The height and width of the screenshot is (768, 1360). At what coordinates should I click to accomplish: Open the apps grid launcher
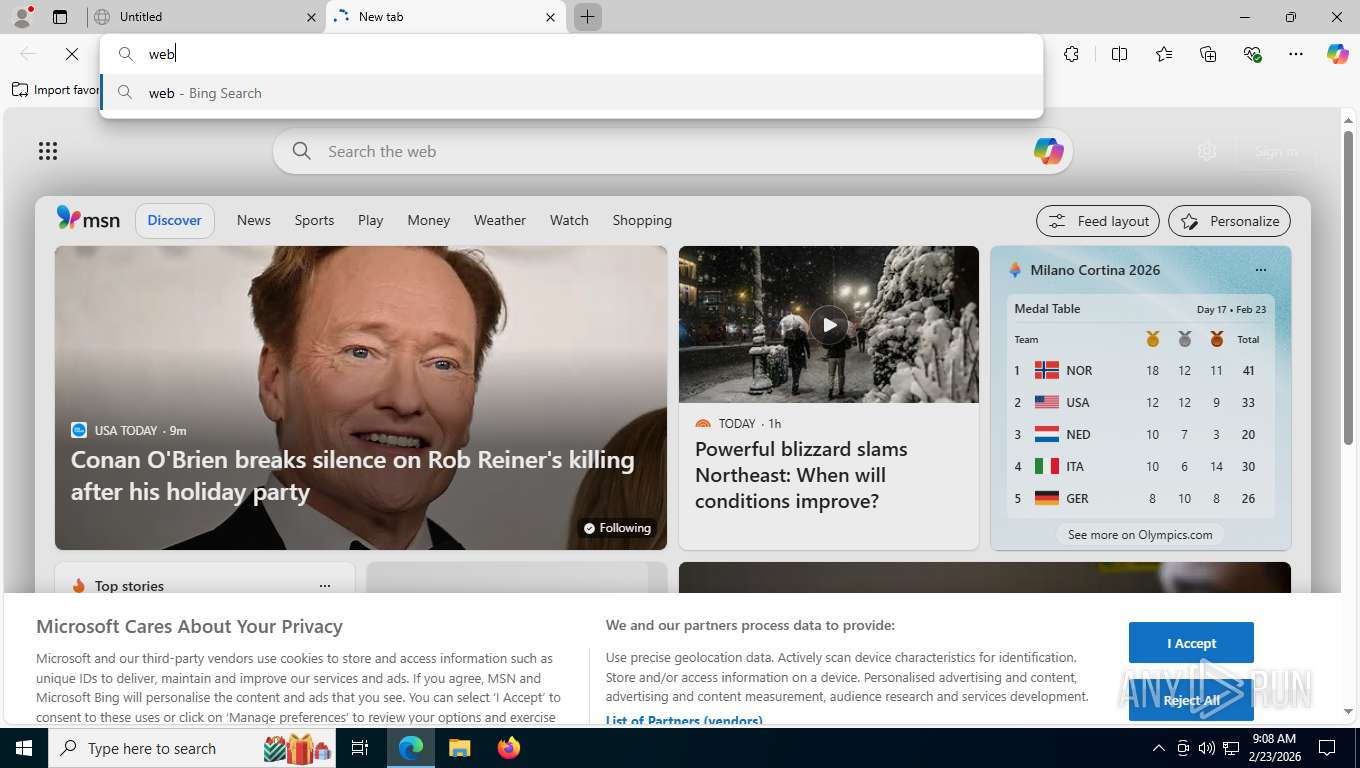click(x=48, y=151)
